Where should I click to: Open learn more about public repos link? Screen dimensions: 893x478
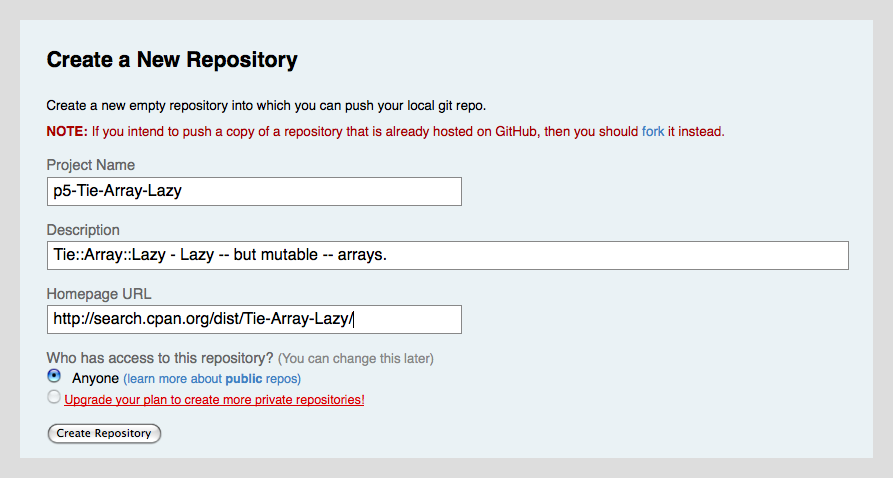pos(212,379)
